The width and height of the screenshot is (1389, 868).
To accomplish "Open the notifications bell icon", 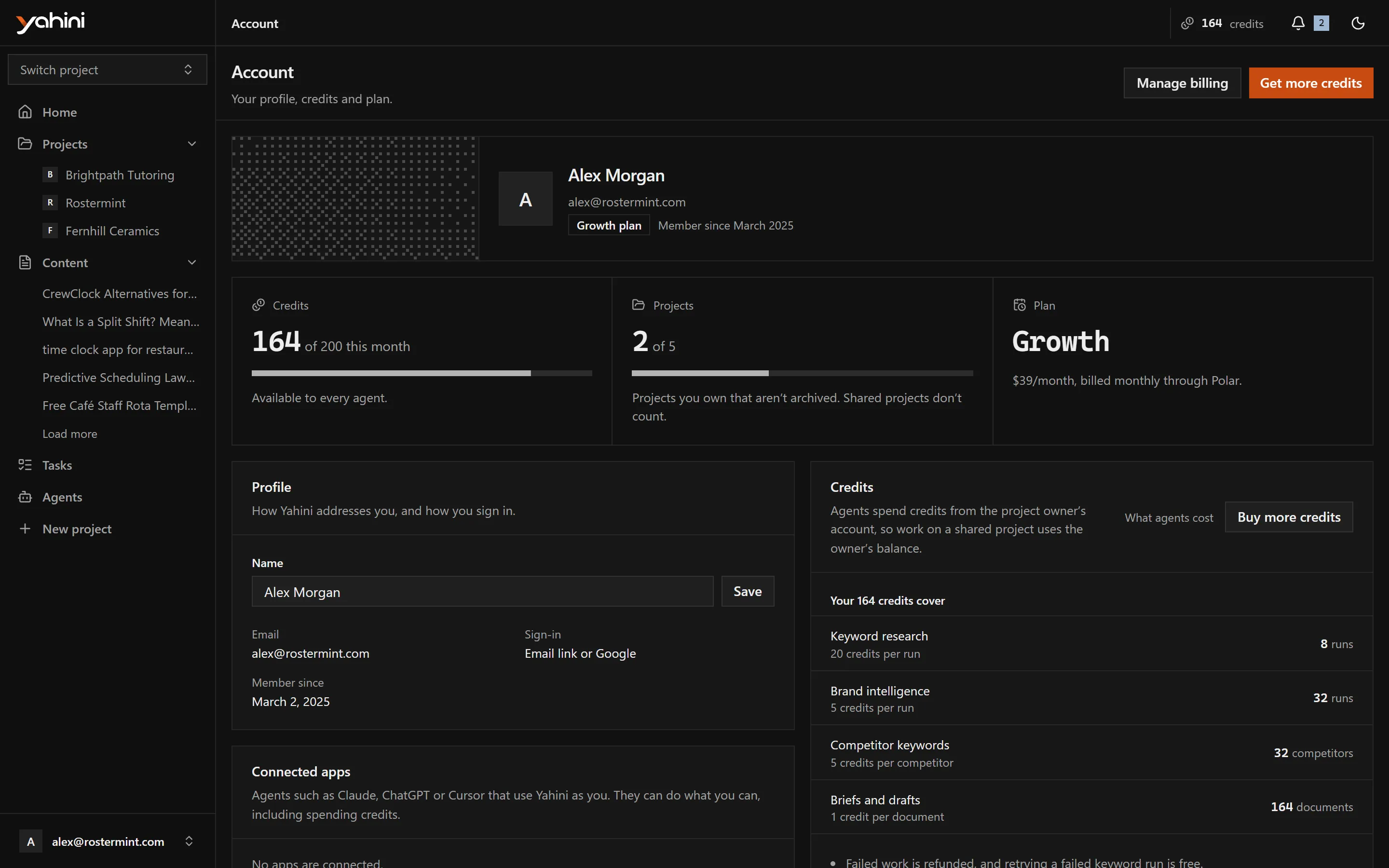I will (x=1298, y=23).
